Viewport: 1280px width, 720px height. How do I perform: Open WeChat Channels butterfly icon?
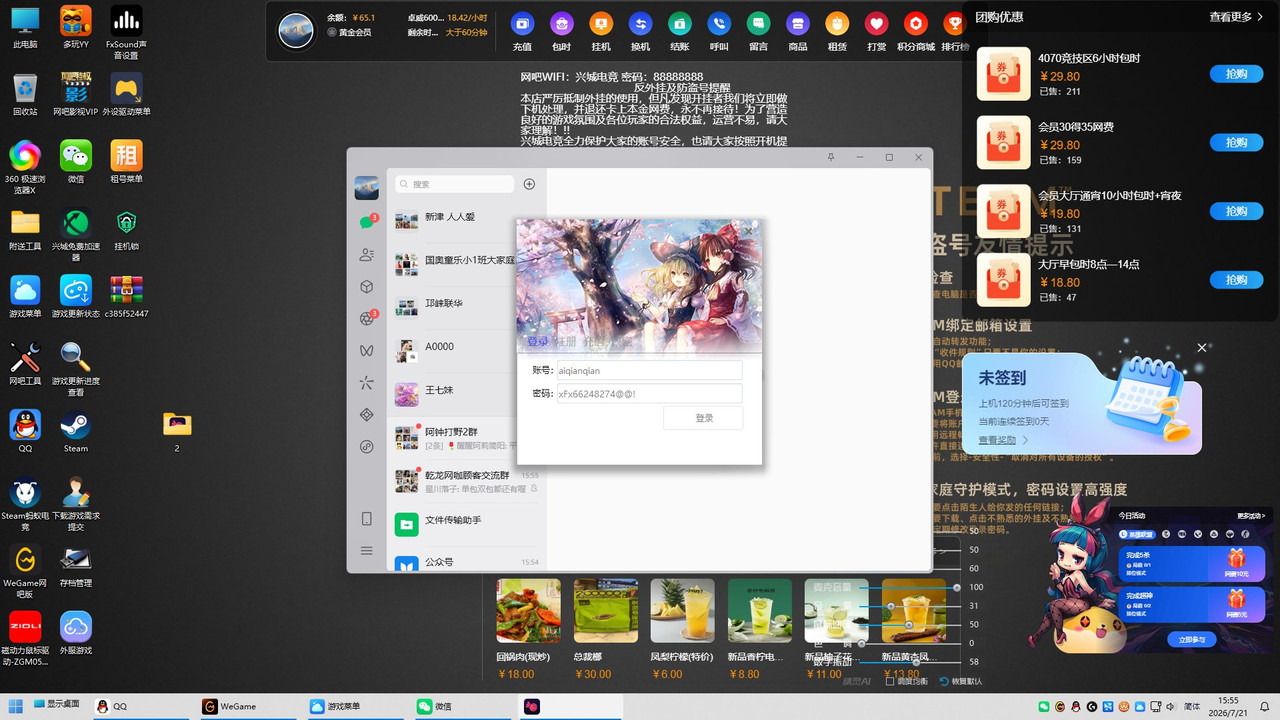(x=367, y=351)
